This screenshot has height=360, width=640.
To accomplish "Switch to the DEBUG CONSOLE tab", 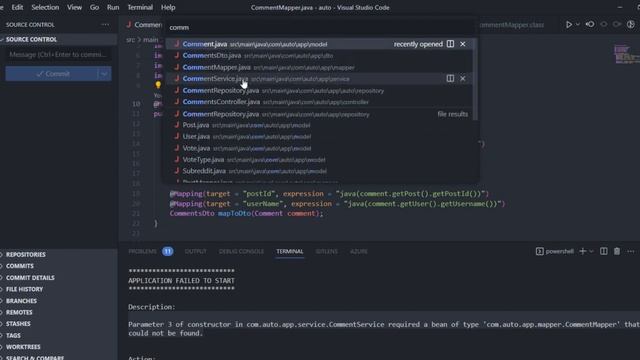I will point(241,251).
